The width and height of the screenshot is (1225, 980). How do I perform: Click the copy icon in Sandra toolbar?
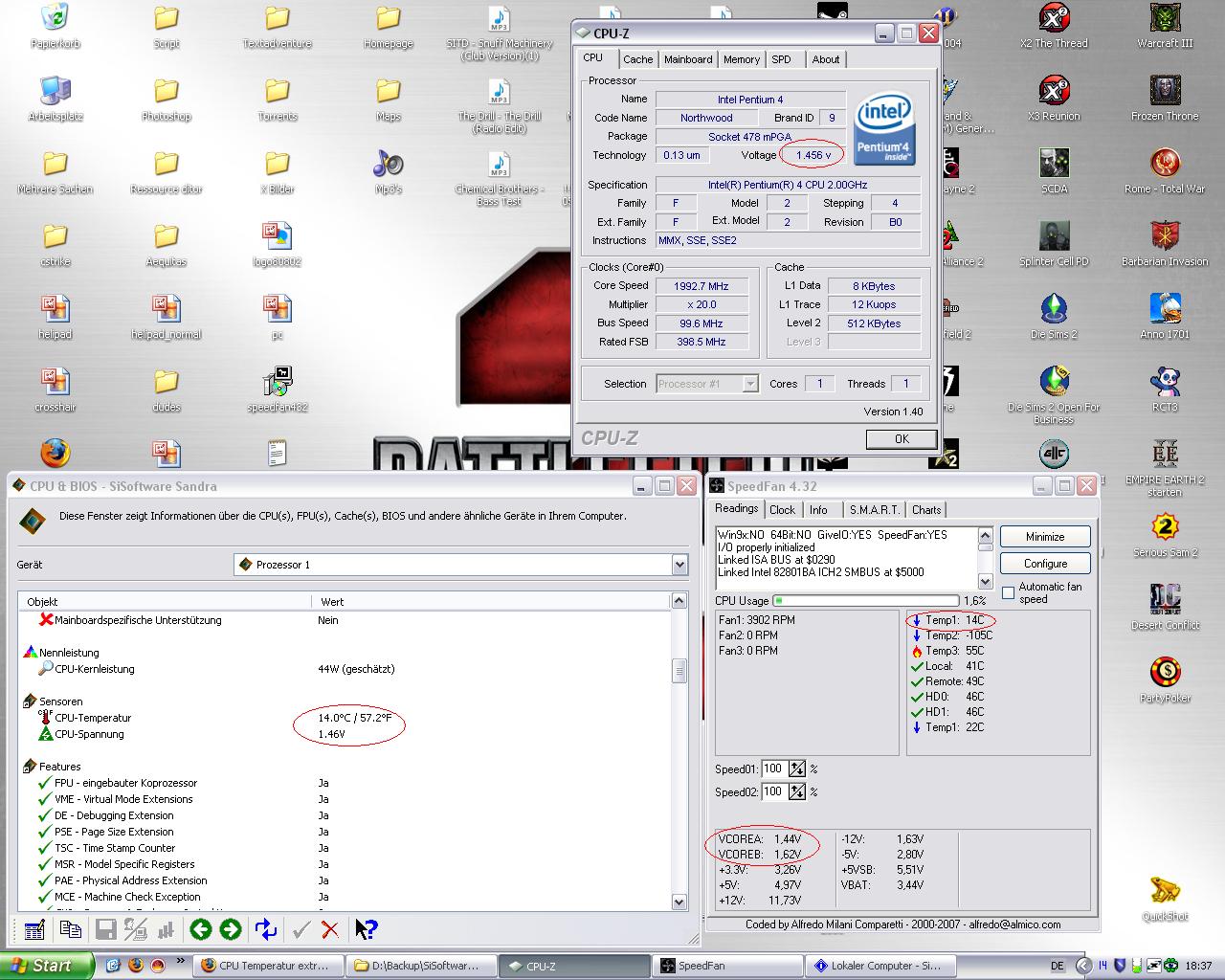coord(70,929)
